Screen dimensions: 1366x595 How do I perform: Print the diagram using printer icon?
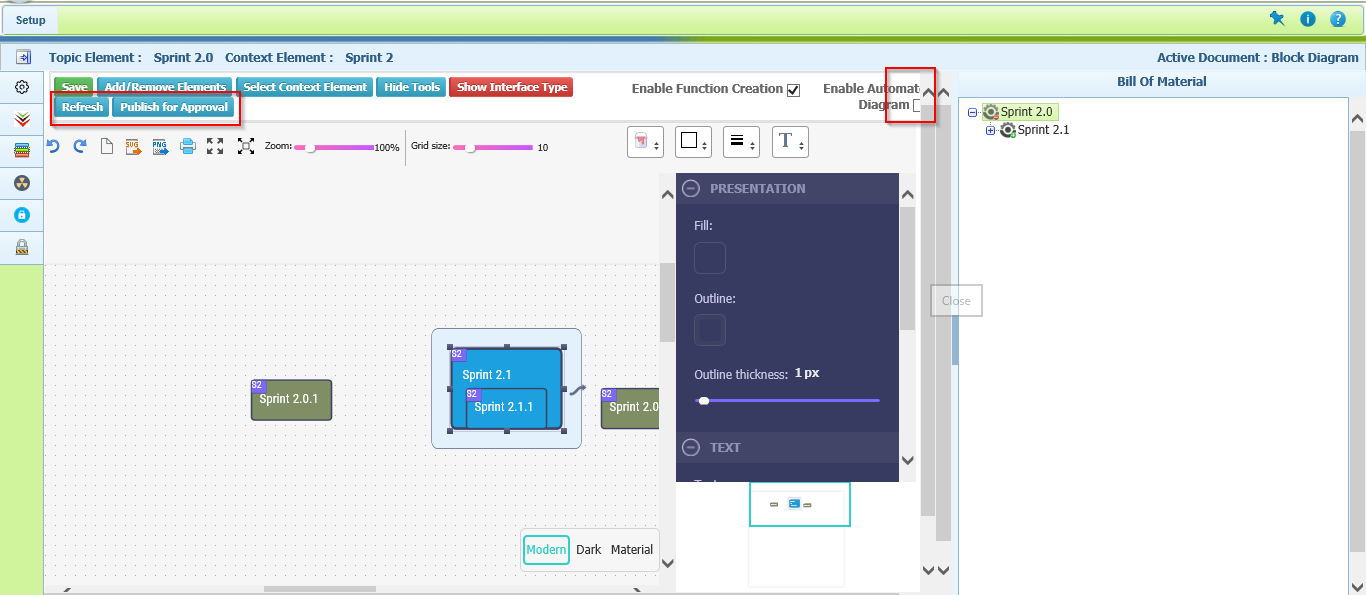tap(187, 147)
